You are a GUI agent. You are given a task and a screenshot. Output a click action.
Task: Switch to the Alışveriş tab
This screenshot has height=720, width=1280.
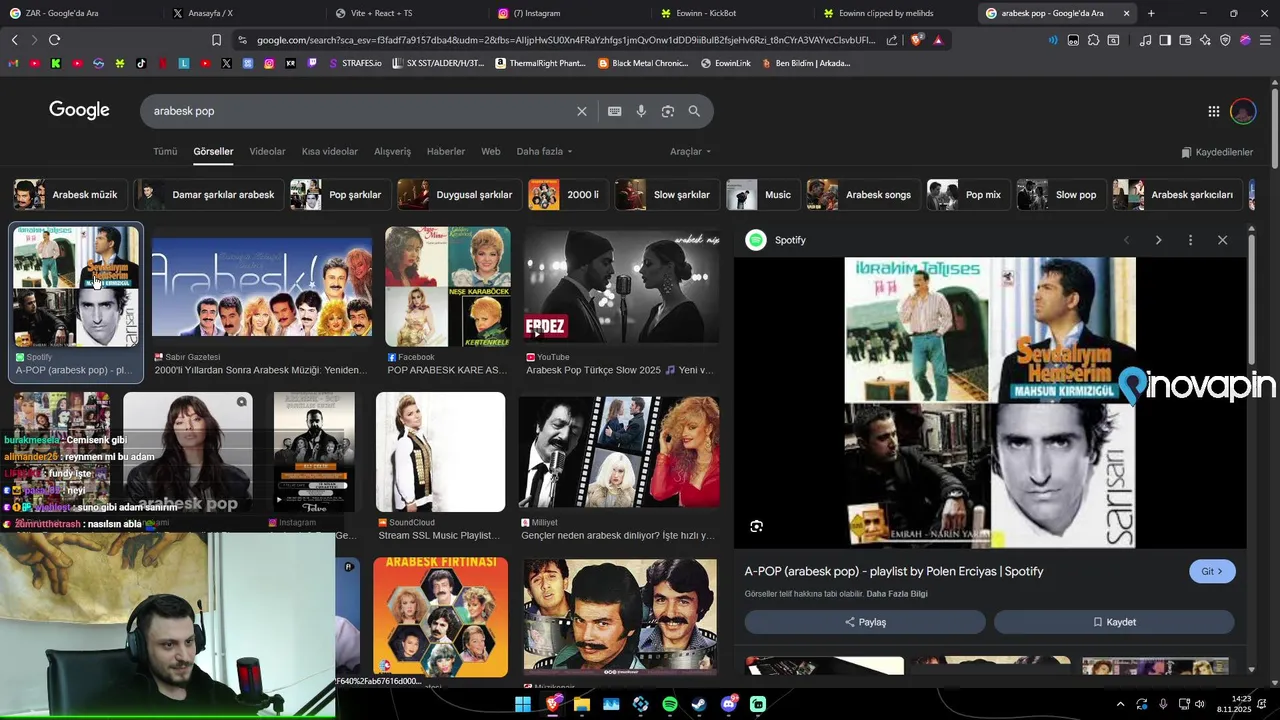click(x=392, y=152)
